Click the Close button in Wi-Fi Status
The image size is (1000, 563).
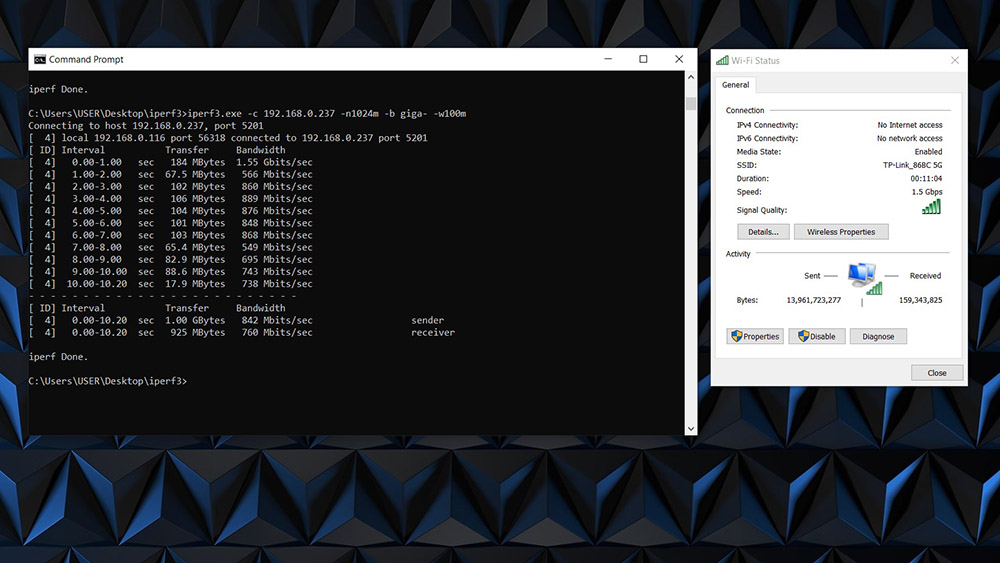[937, 372]
